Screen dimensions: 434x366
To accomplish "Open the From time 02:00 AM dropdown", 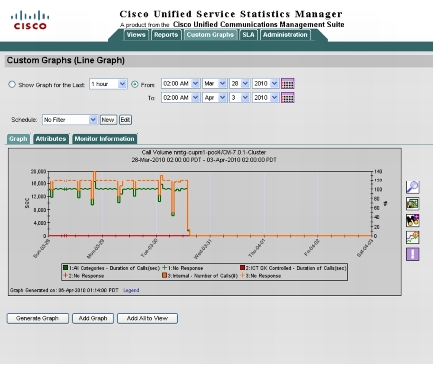I will (180, 84).
